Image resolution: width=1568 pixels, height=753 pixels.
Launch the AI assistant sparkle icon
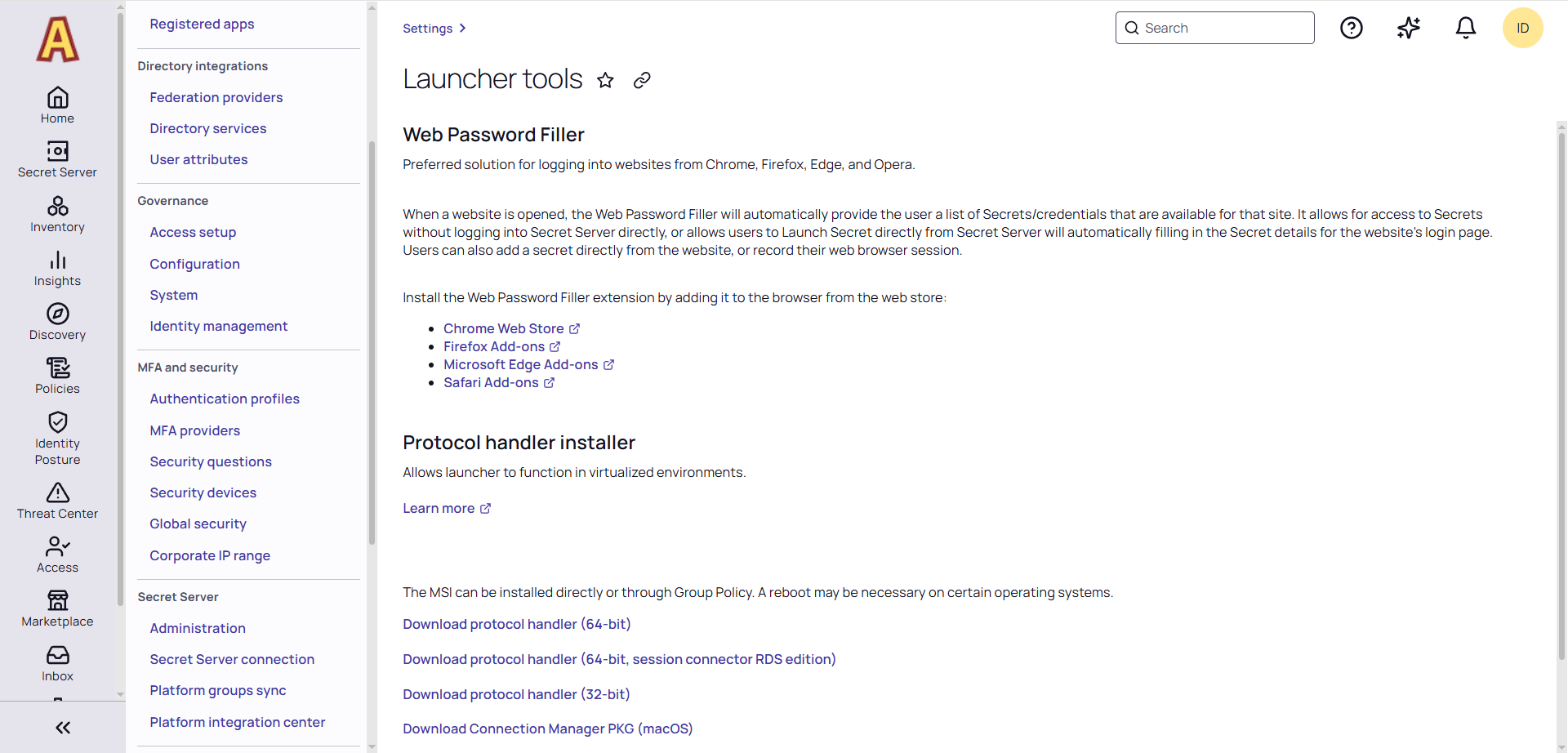pyautogui.click(x=1408, y=28)
